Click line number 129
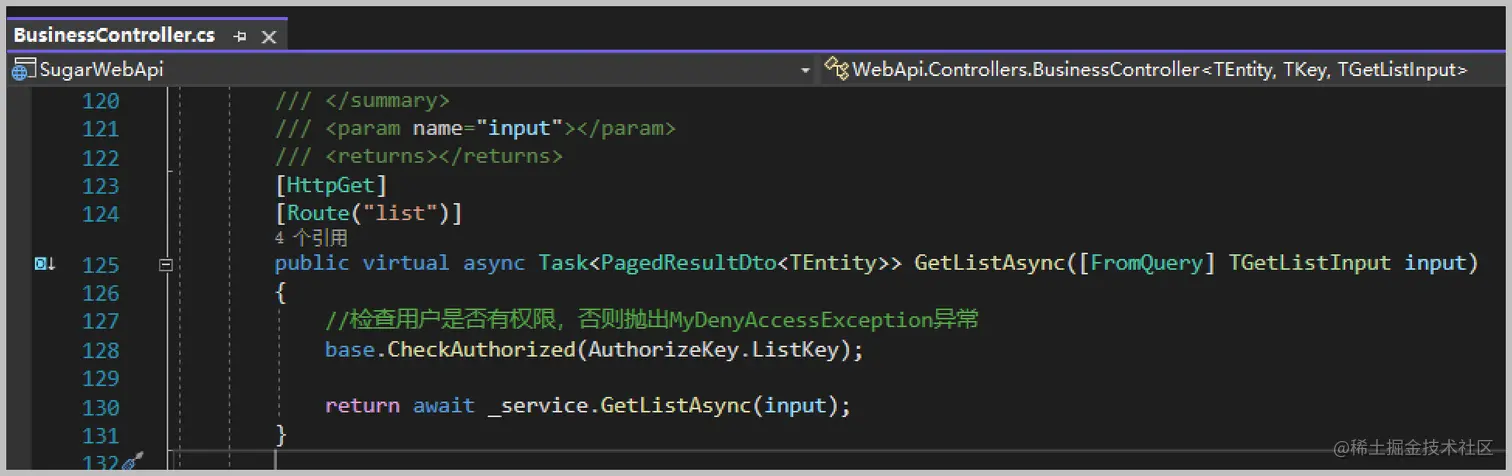The height and width of the screenshot is (476, 1512). [x=100, y=378]
